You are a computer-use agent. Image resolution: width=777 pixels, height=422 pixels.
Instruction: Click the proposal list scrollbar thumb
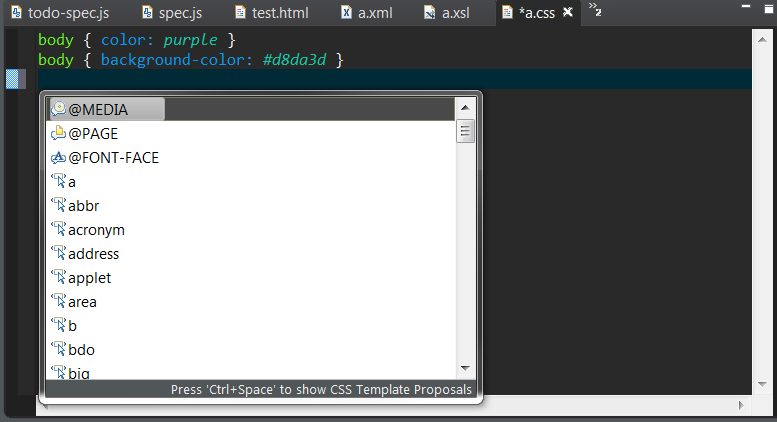465,131
